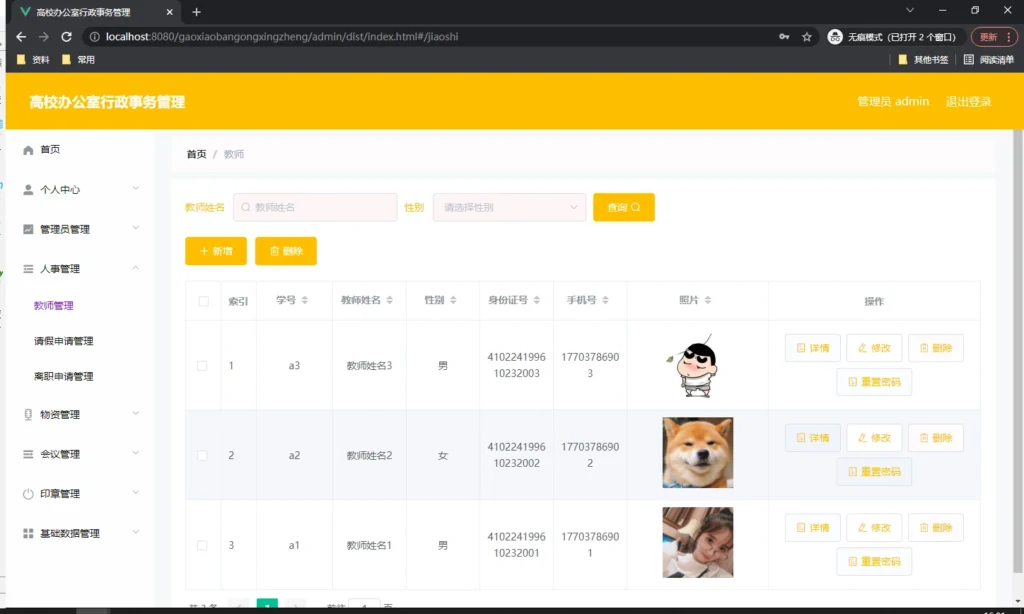1024x614 pixels.
Task: Check the select-all checkbox in table header
Action: click(x=203, y=300)
